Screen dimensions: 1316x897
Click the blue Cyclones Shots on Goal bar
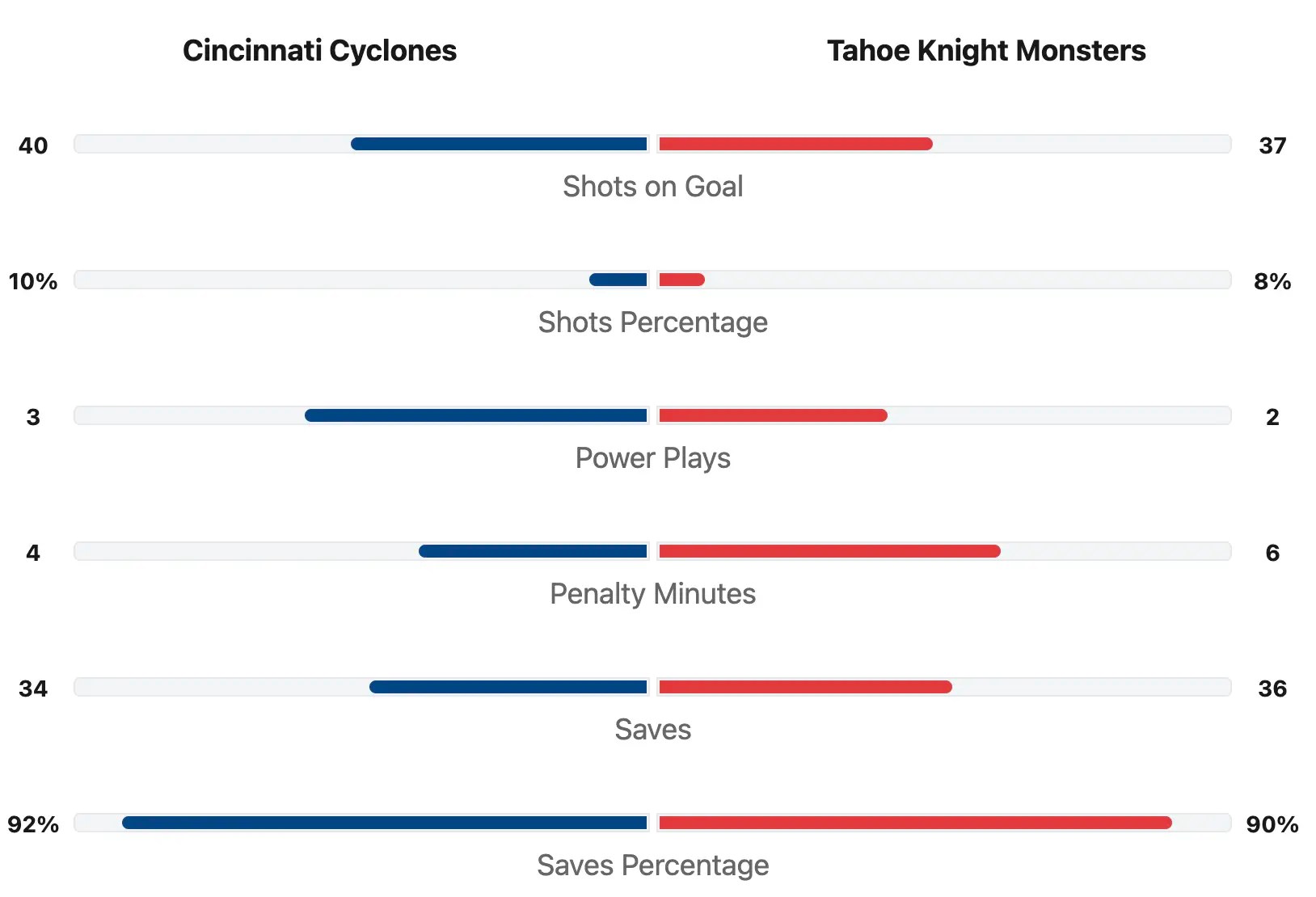coord(500,145)
